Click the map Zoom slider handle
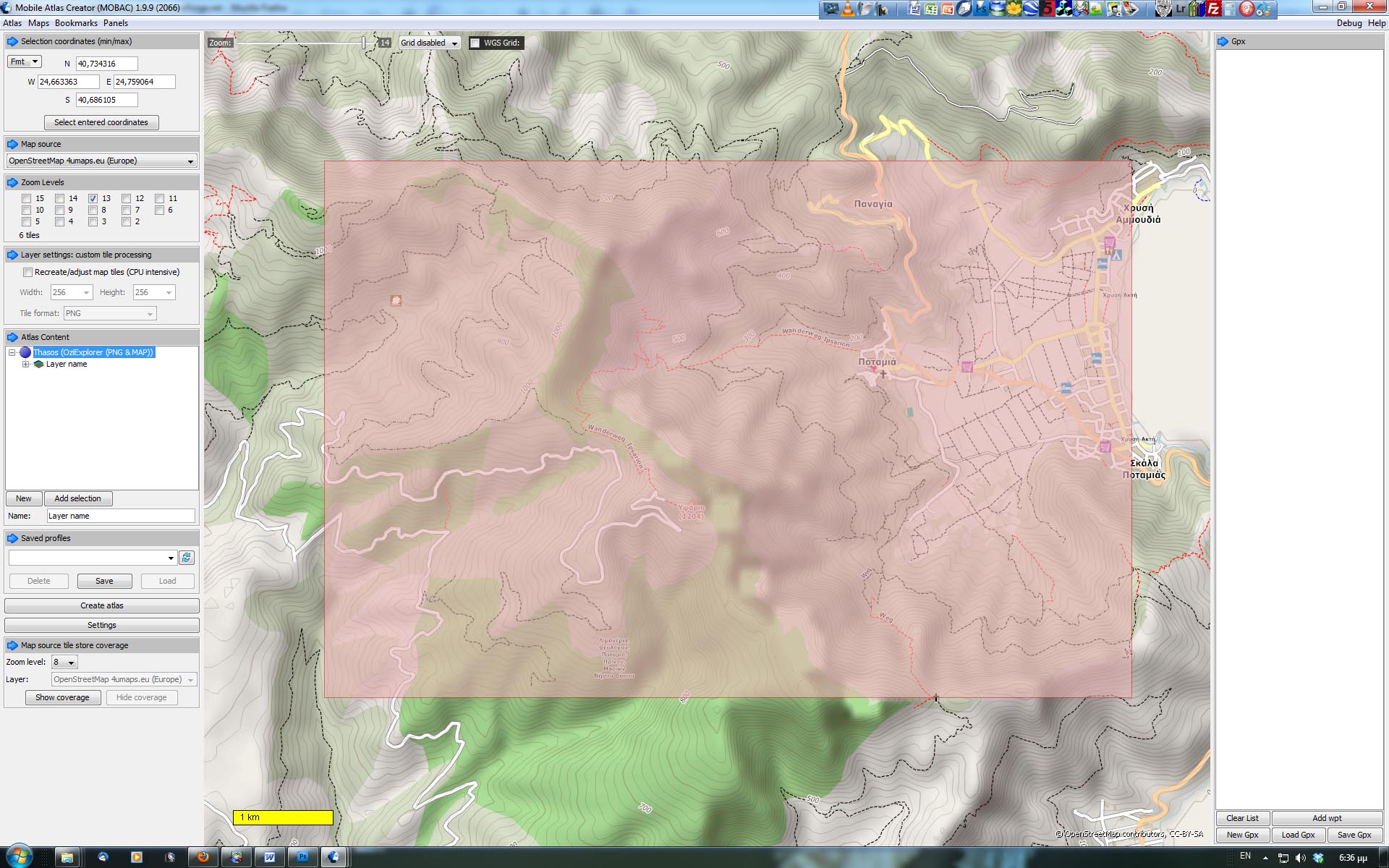 pyautogui.click(x=364, y=43)
